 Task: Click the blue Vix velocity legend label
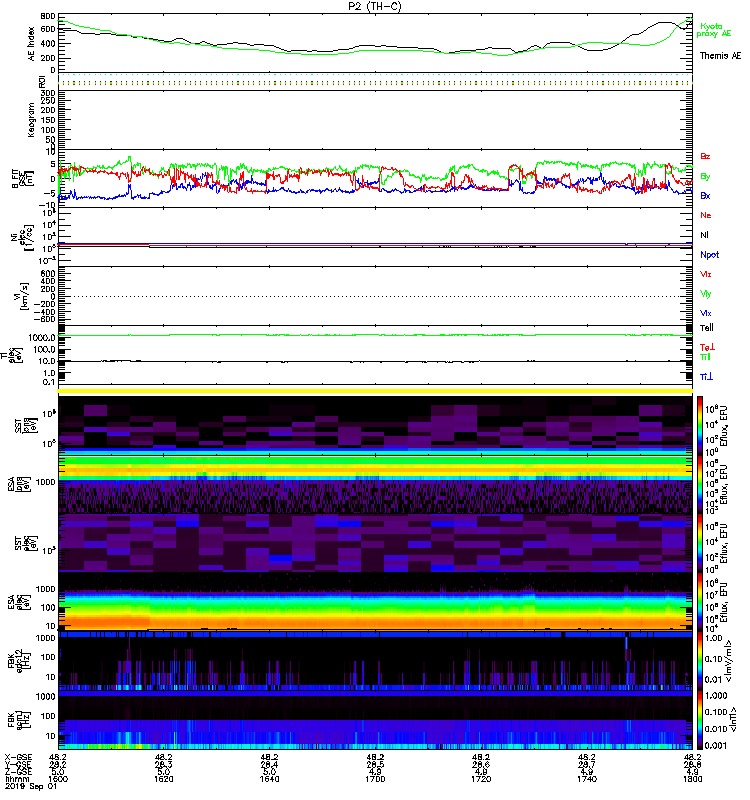click(x=705, y=313)
